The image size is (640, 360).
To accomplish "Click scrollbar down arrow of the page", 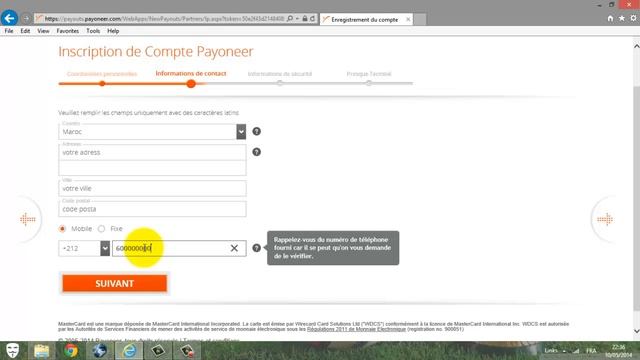I will pos(636,331).
